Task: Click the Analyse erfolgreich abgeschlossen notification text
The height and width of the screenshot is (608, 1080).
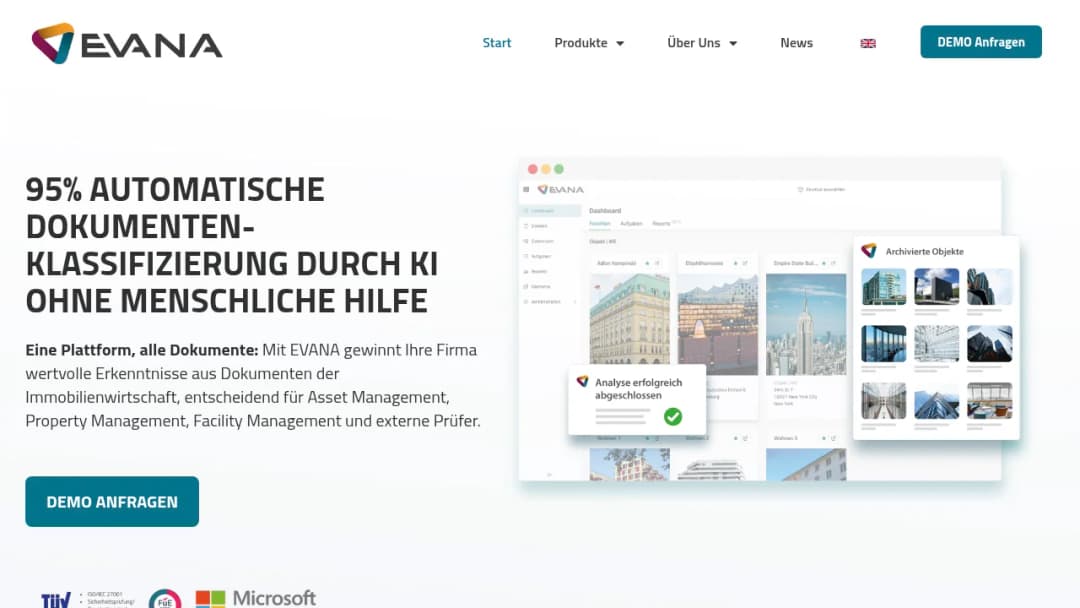Action: point(638,388)
